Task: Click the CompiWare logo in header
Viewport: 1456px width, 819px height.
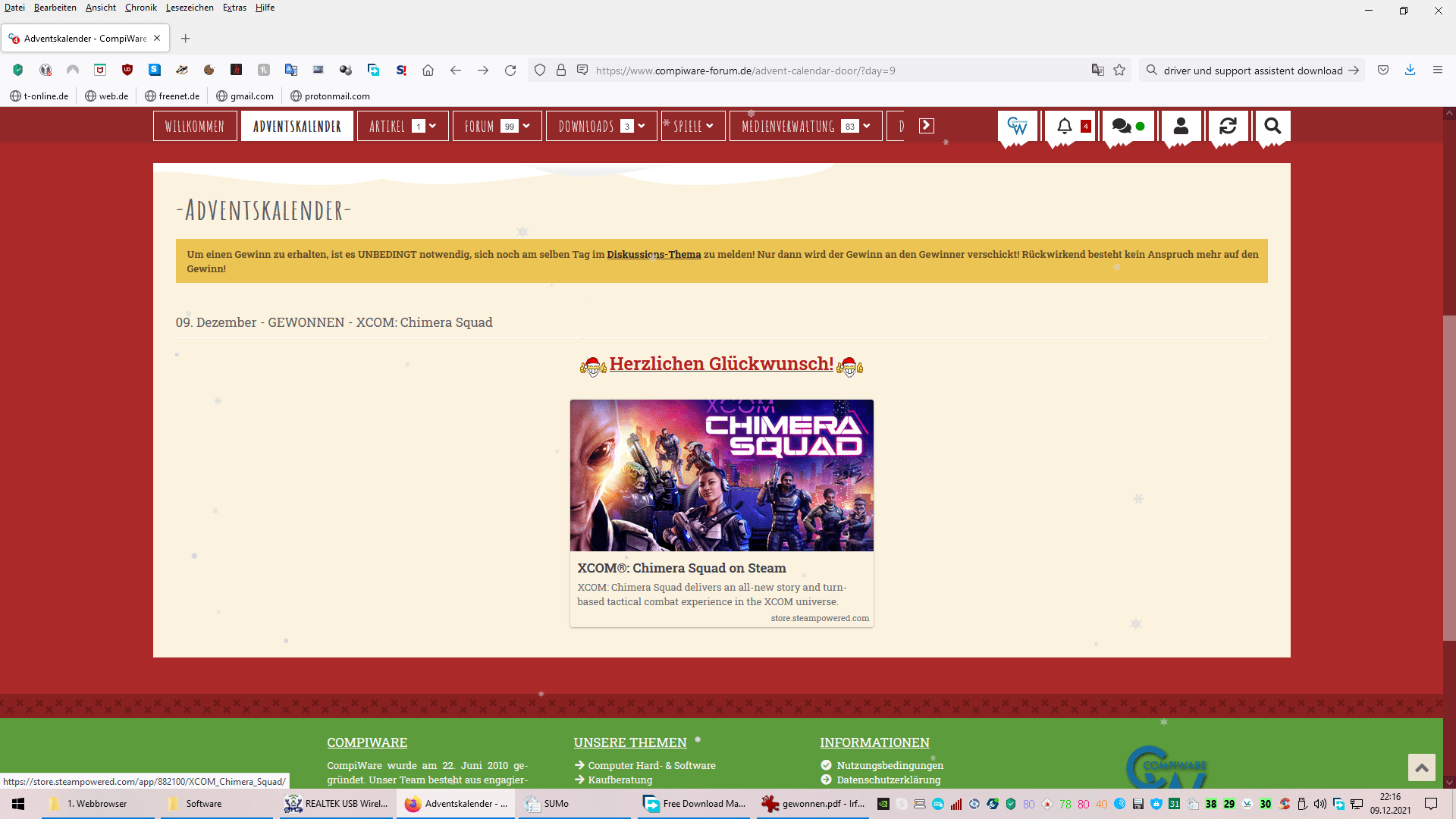Action: point(1018,126)
